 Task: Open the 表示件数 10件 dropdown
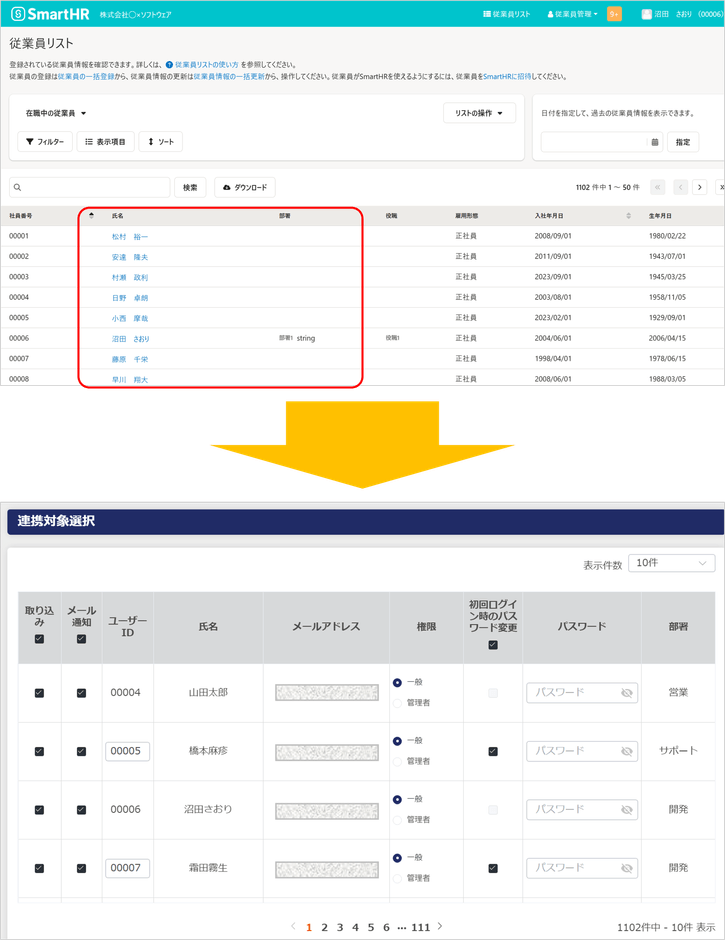672,563
